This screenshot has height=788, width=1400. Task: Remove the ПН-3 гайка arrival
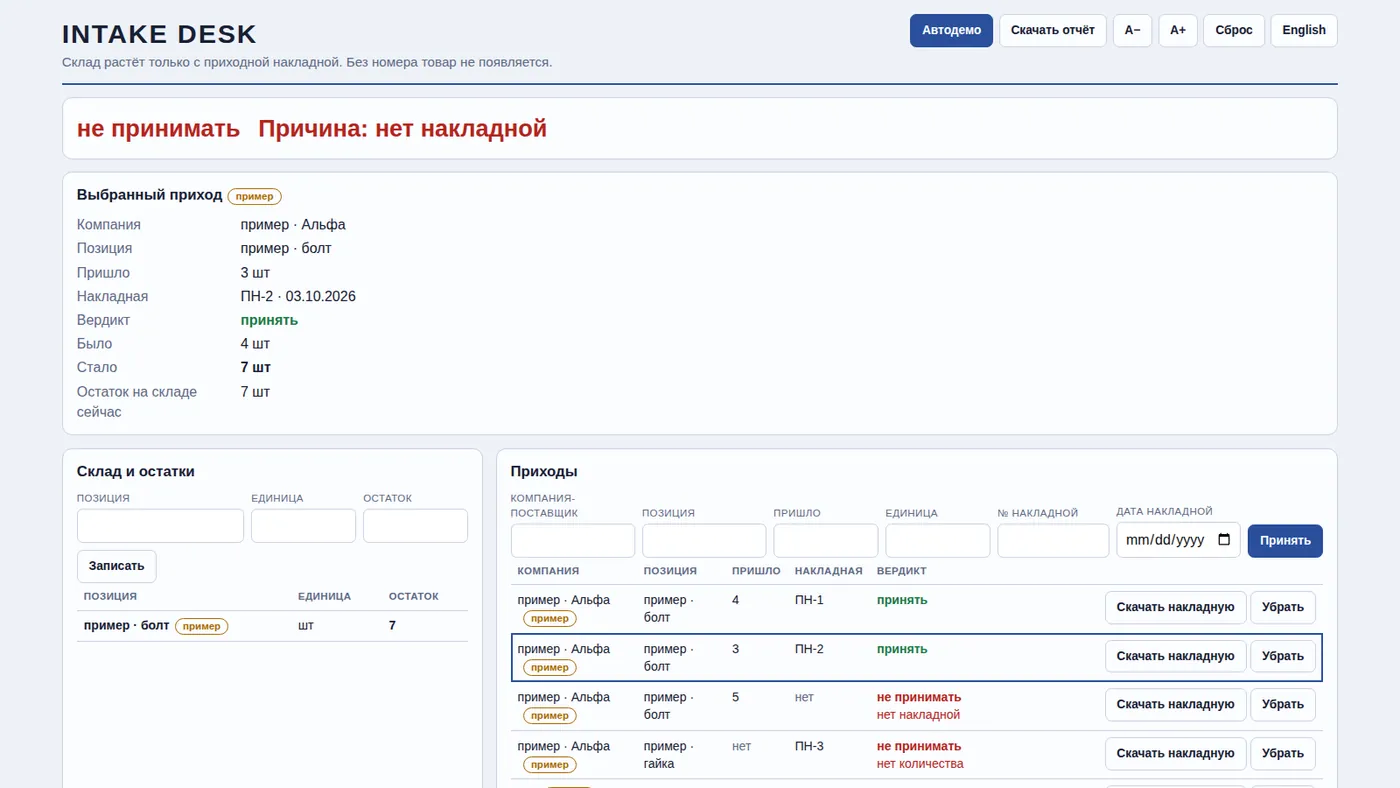[1283, 753]
